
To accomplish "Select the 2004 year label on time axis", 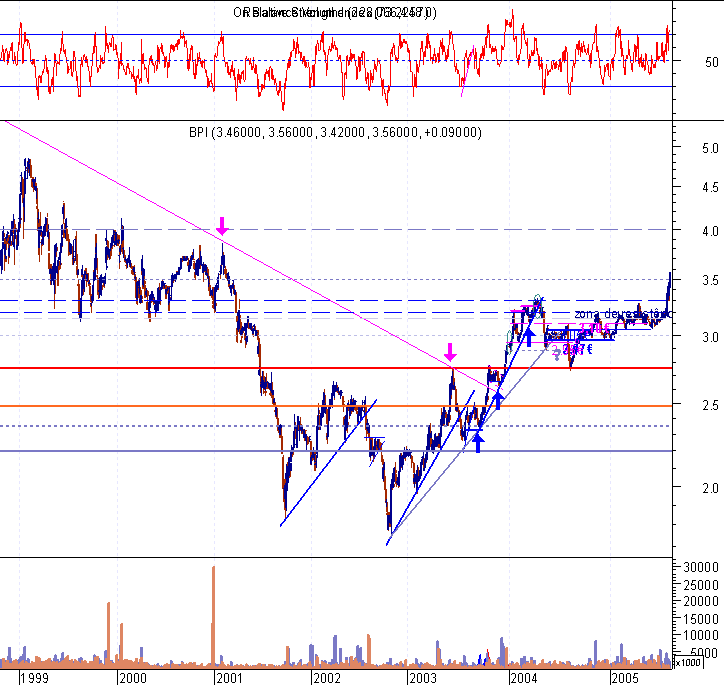I will coord(524,678).
